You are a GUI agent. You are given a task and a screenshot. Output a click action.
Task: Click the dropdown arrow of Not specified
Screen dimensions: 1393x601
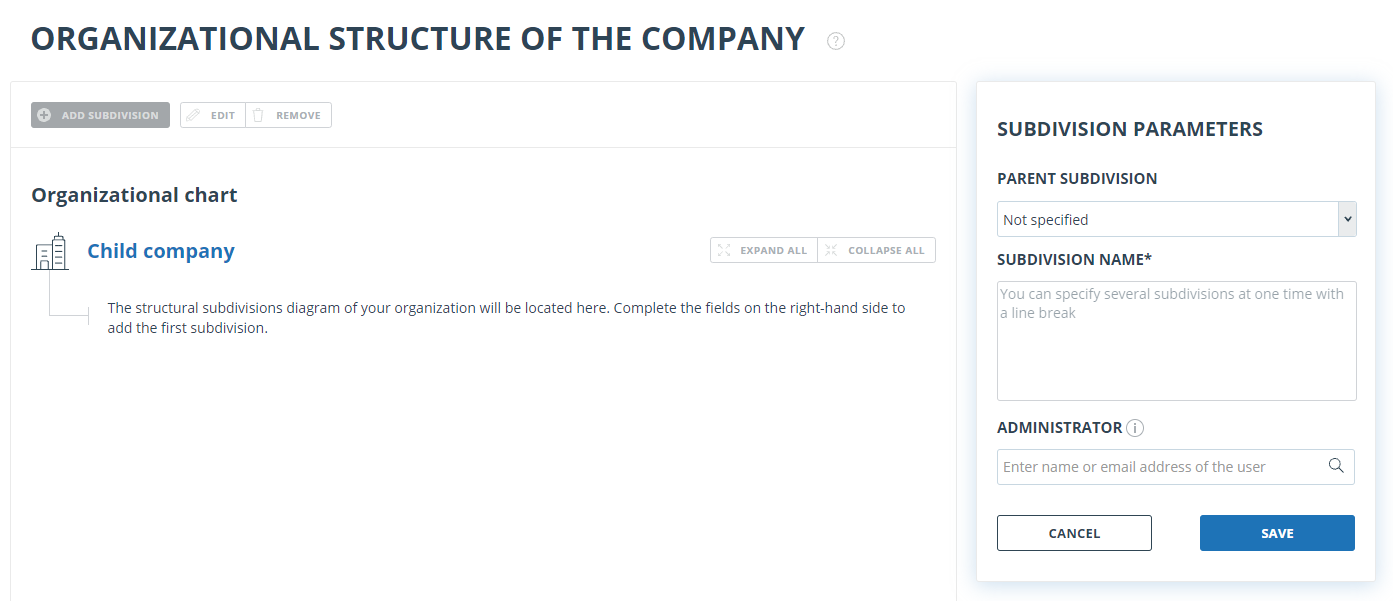coord(1347,219)
